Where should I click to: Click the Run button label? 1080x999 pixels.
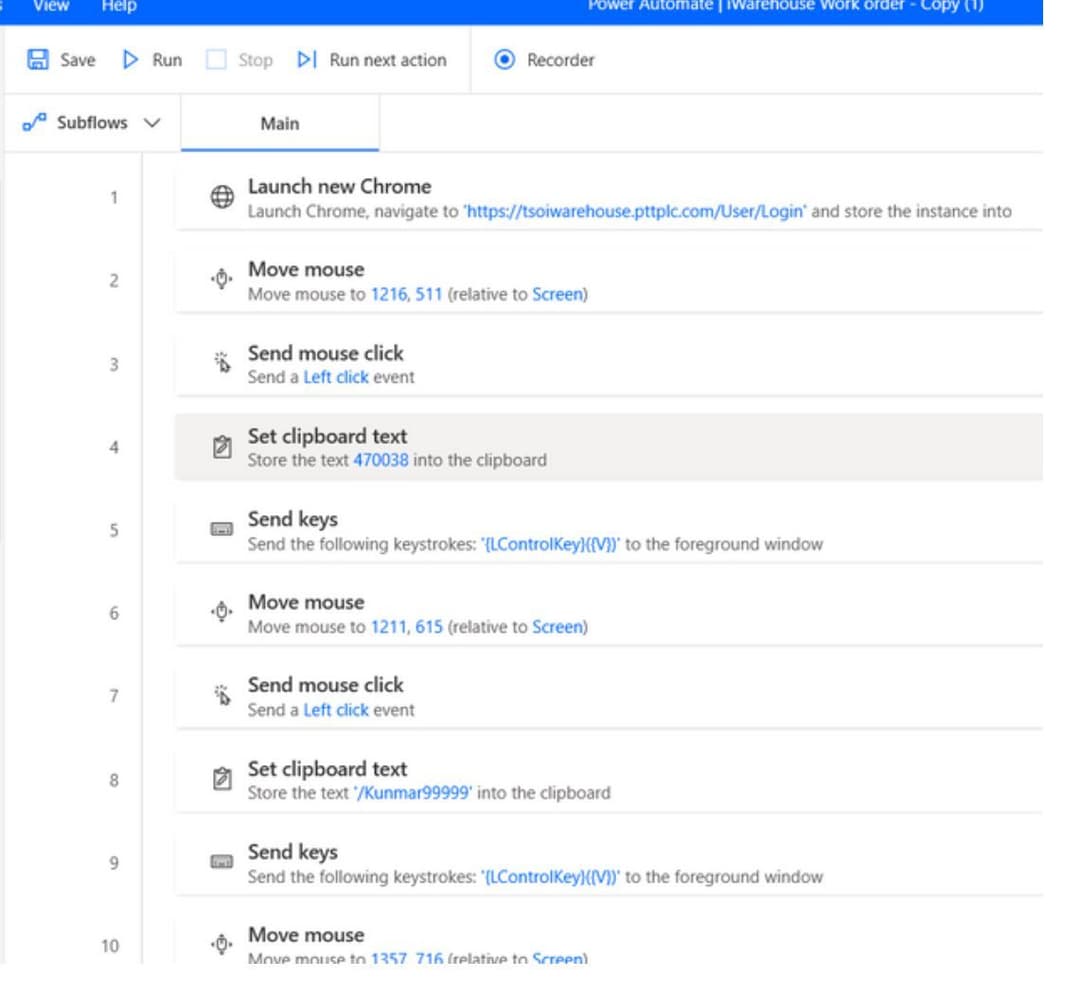[x=167, y=61]
